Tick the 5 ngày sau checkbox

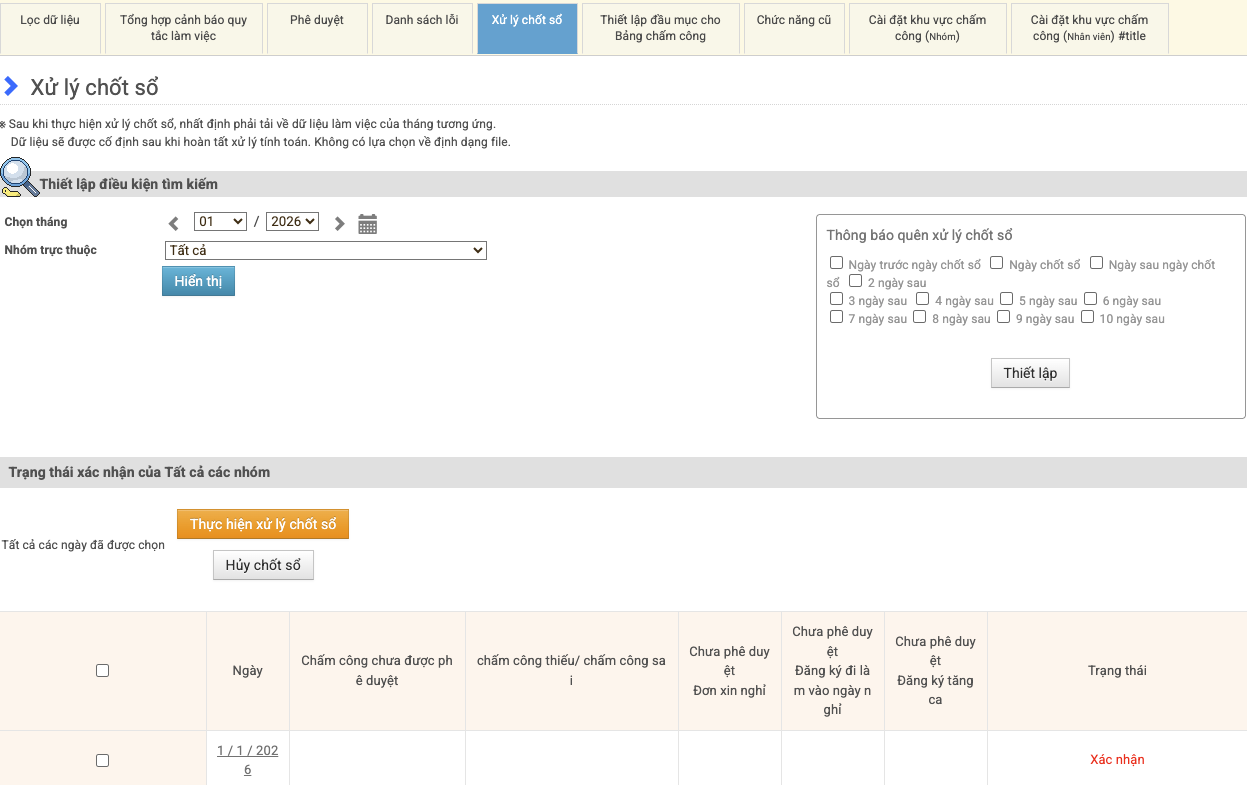click(1007, 299)
